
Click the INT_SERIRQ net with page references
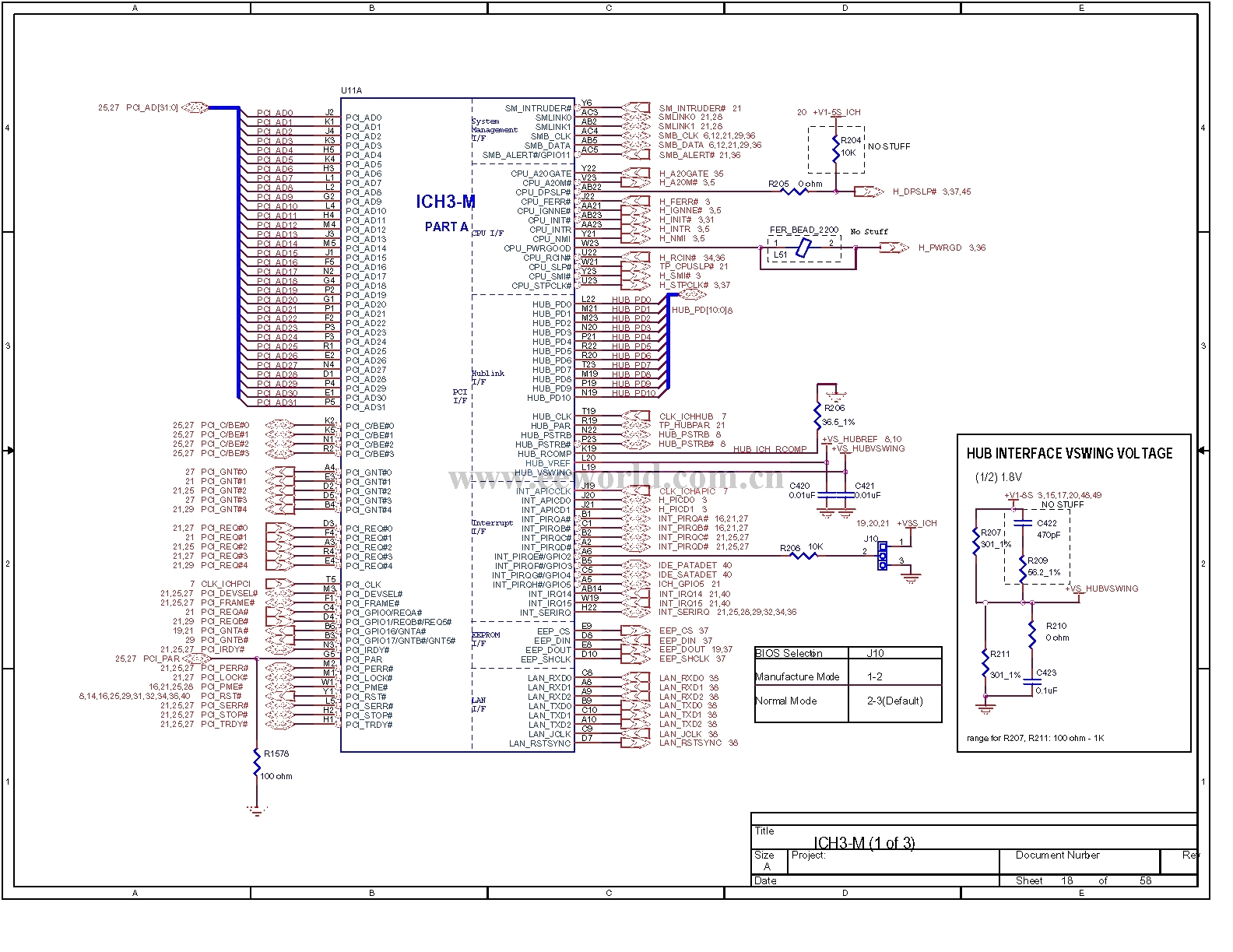click(x=728, y=612)
